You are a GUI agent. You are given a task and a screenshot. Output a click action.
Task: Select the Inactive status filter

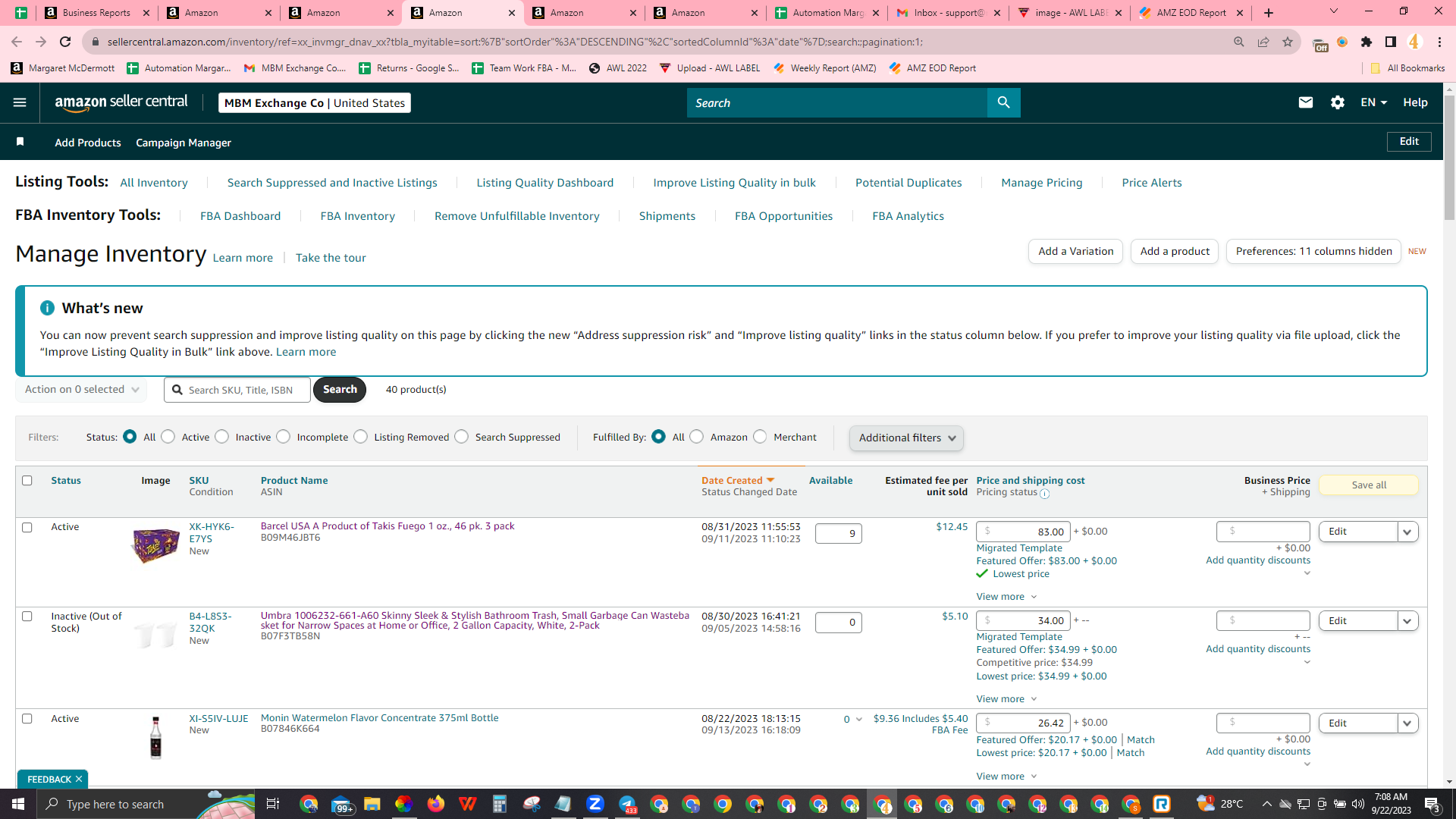[222, 437]
